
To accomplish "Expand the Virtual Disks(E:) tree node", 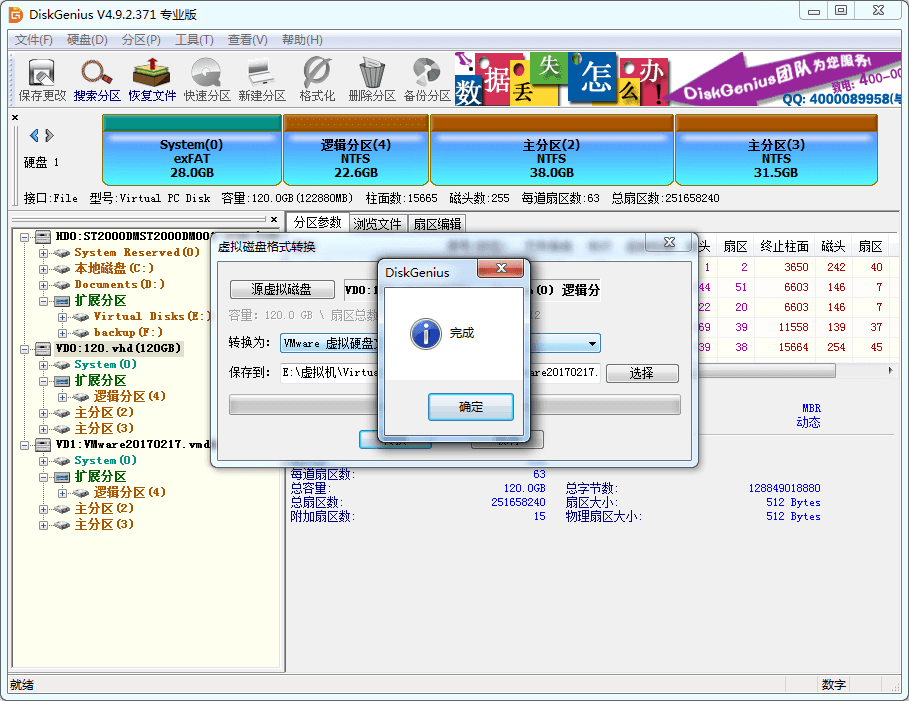I will coord(63,316).
